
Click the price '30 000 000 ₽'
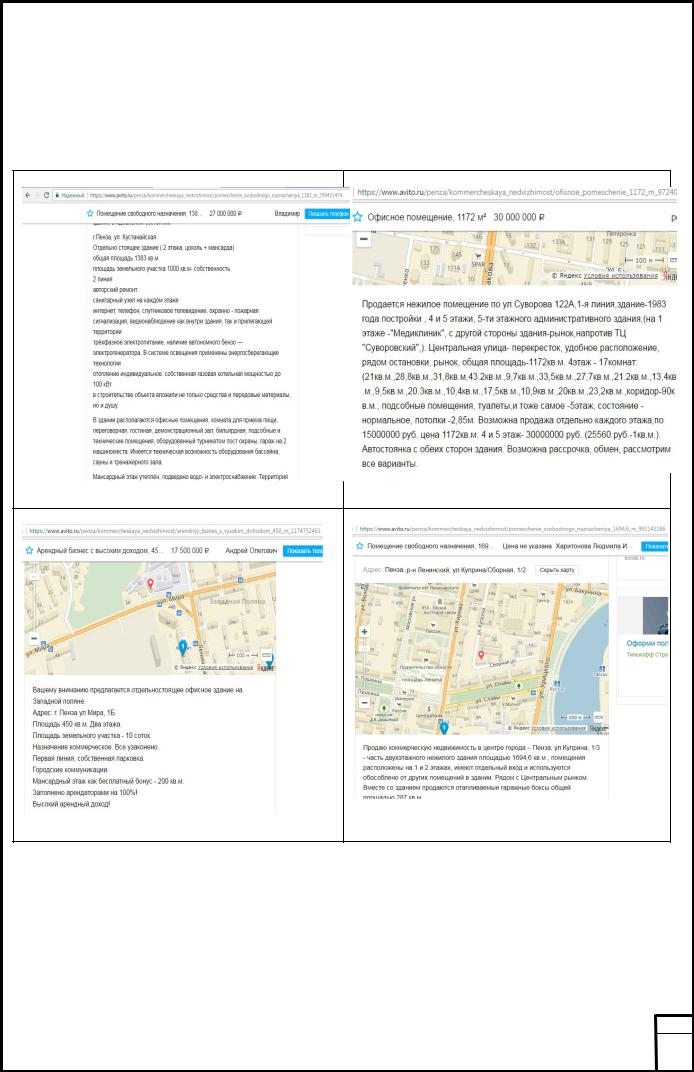click(x=519, y=217)
